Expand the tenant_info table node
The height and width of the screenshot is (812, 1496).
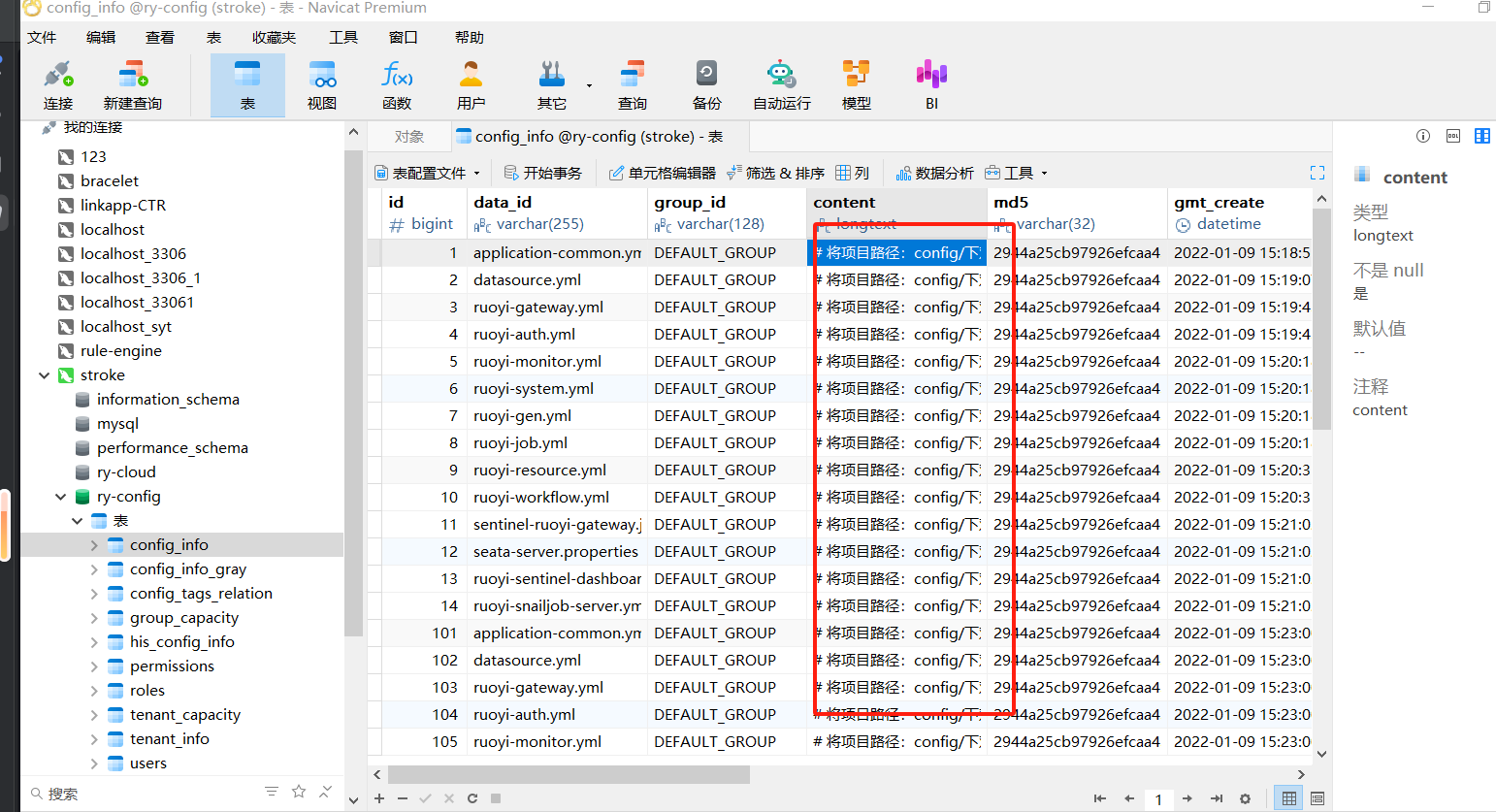[x=94, y=739]
